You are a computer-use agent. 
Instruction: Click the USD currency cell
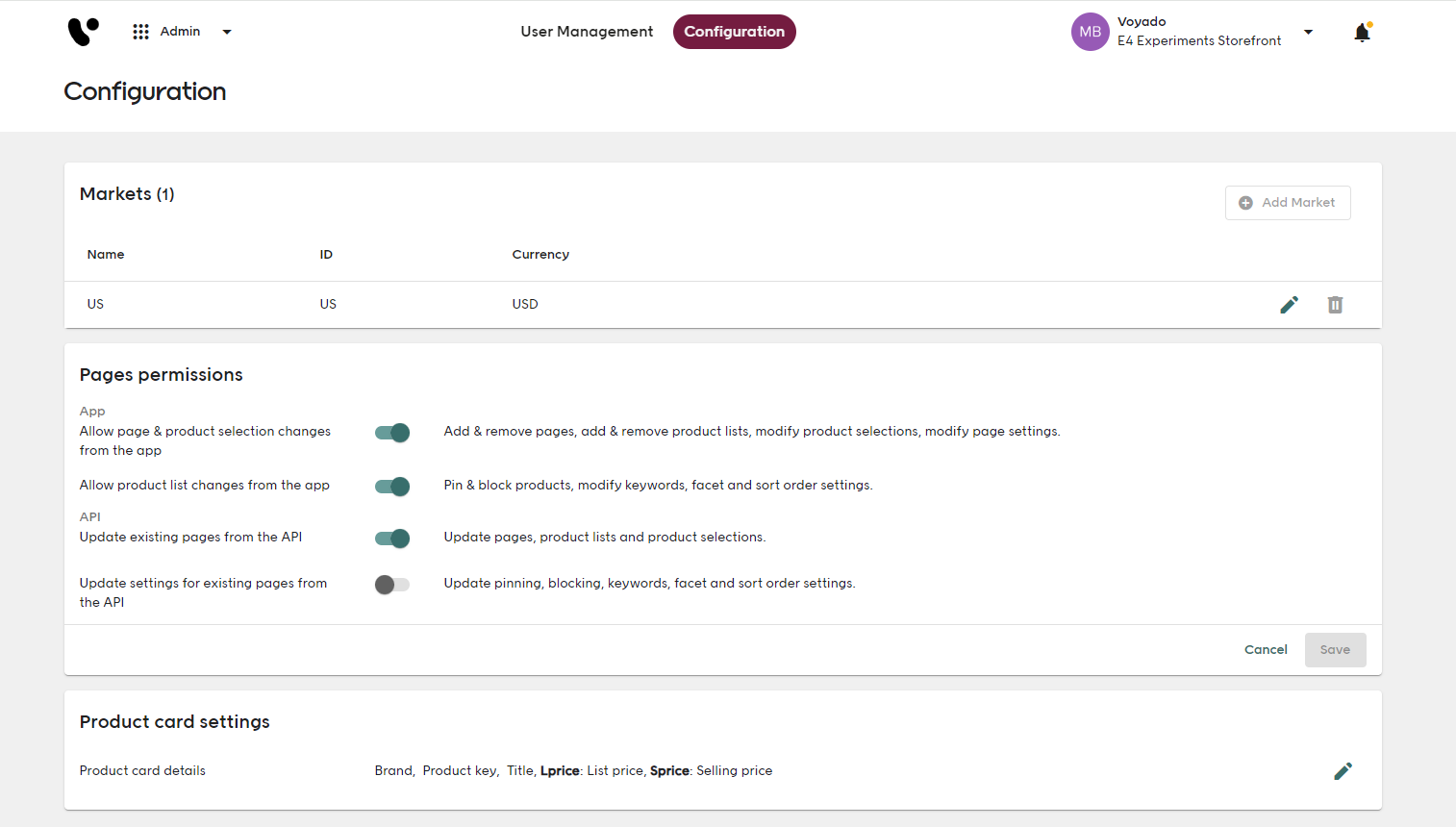[x=525, y=304]
